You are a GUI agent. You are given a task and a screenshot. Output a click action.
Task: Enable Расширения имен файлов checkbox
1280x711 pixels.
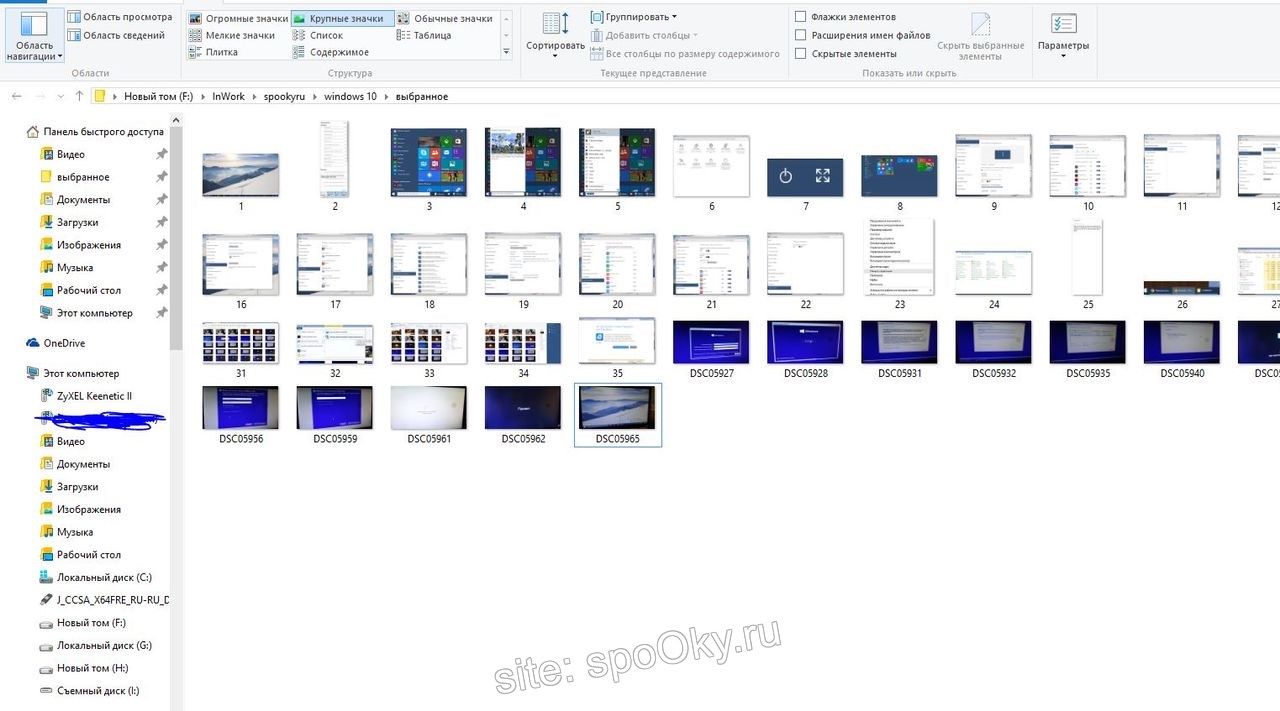(x=801, y=35)
